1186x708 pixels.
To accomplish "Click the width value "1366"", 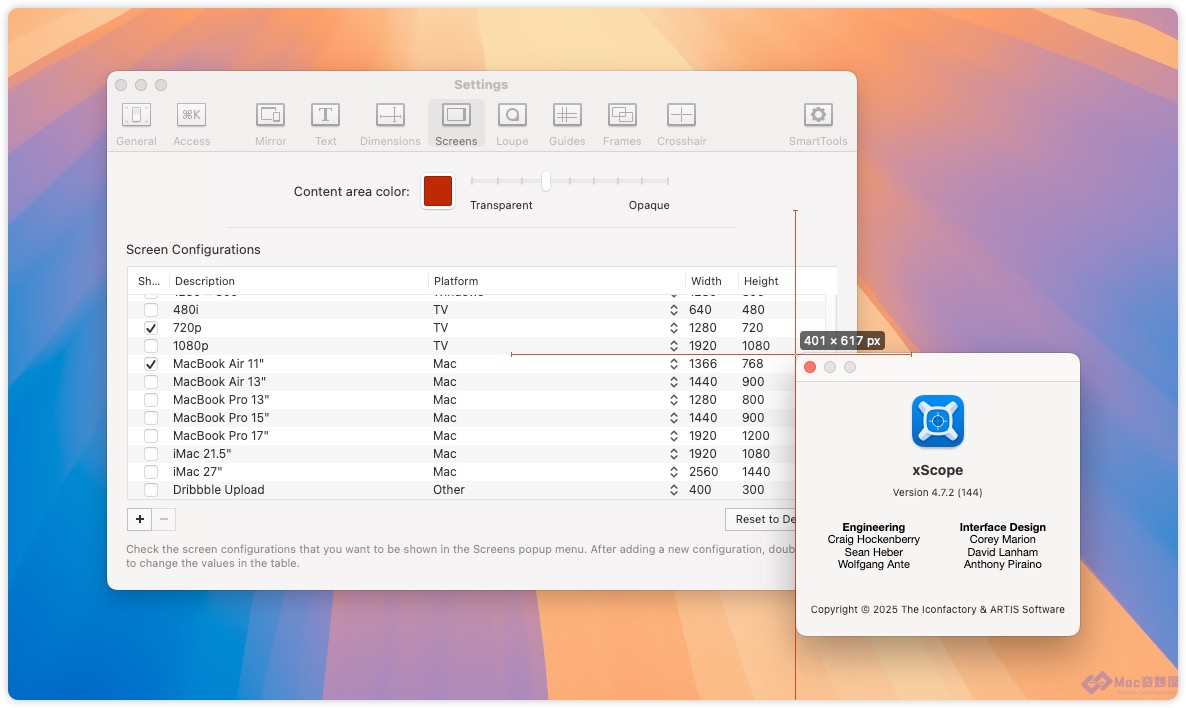I will point(703,364).
